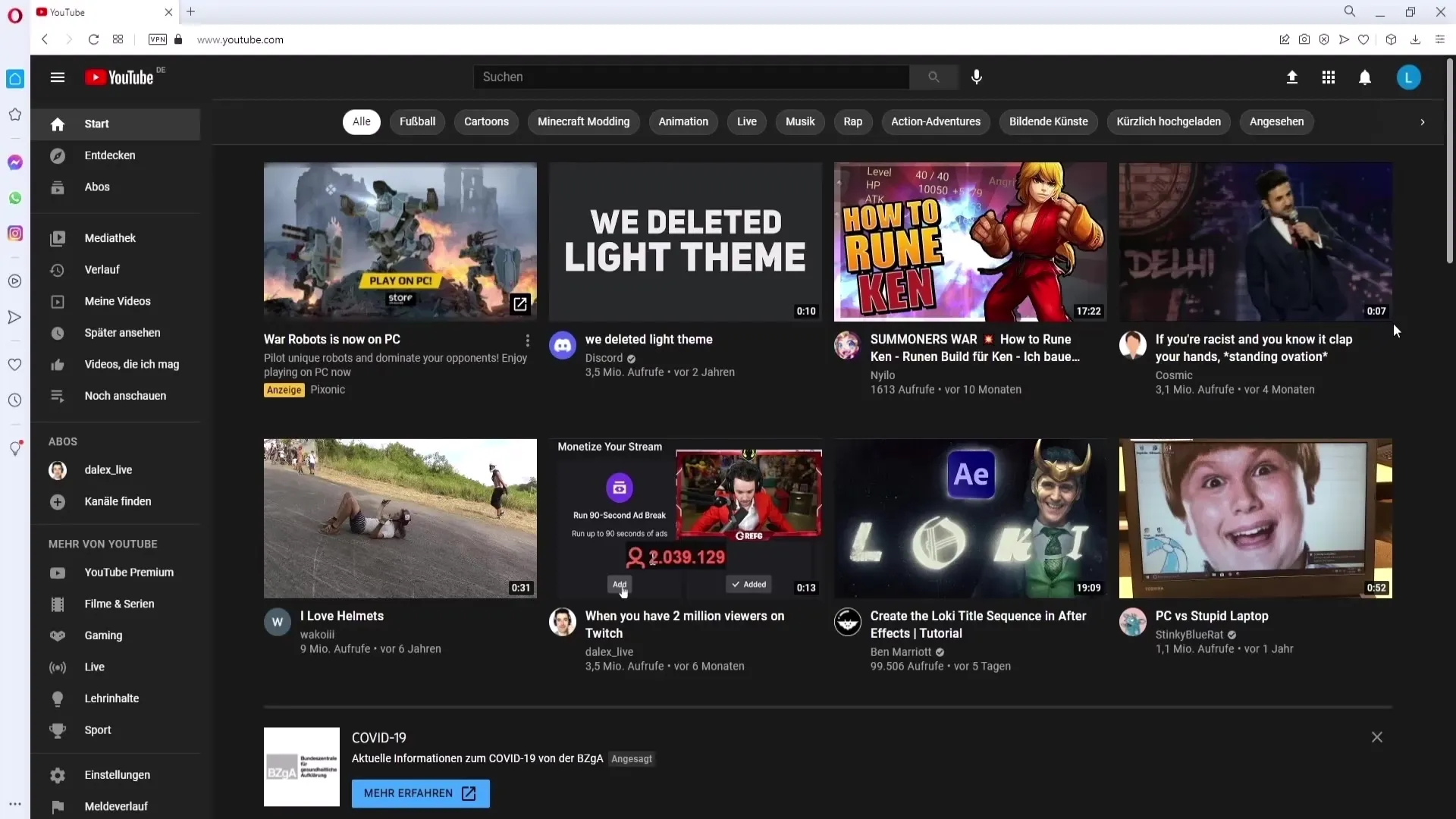1456x819 pixels.
Task: Toggle the Opera VPN badge
Action: click(x=158, y=39)
